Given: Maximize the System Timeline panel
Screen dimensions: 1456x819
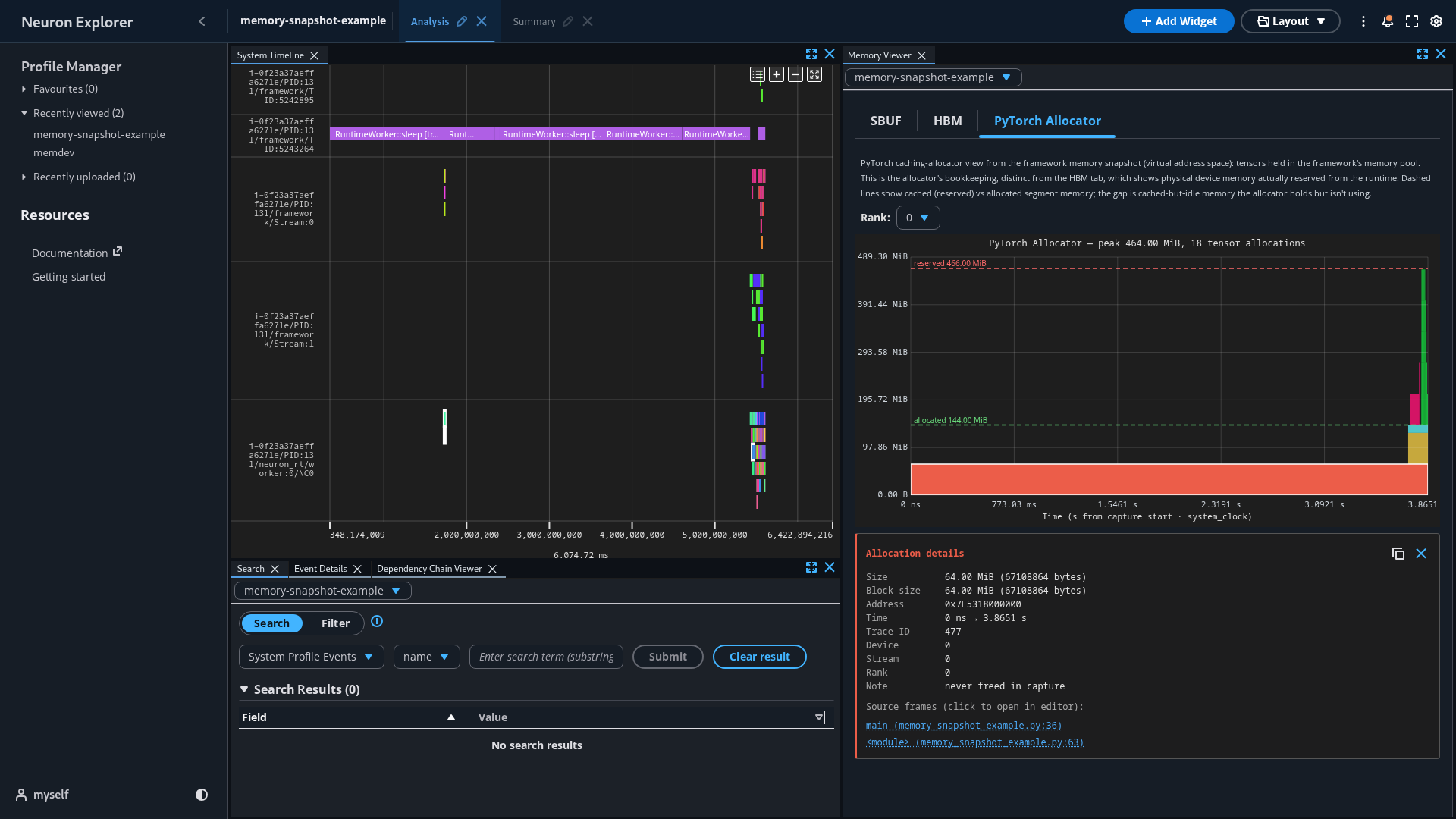Looking at the screenshot, I should [811, 55].
